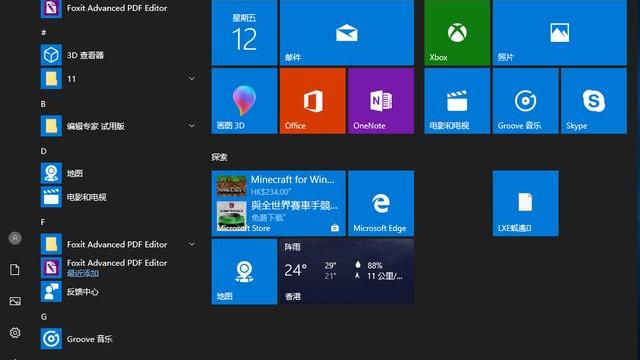Image resolution: width=640 pixels, height=360 pixels.
Task: Open 3D 查看器 in the app list
Action: click(118, 55)
